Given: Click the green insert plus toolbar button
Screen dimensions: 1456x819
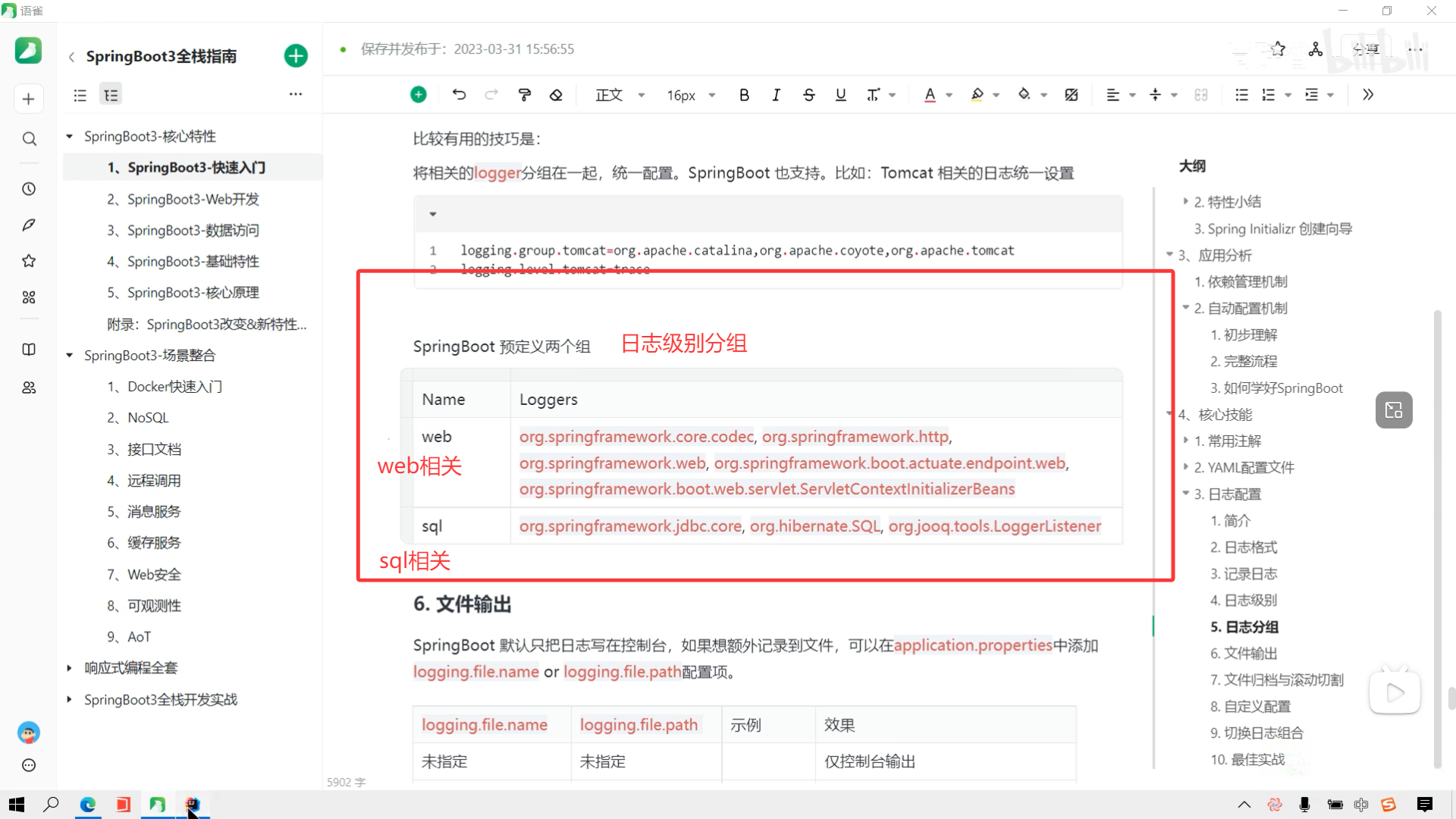Looking at the screenshot, I should coord(418,95).
